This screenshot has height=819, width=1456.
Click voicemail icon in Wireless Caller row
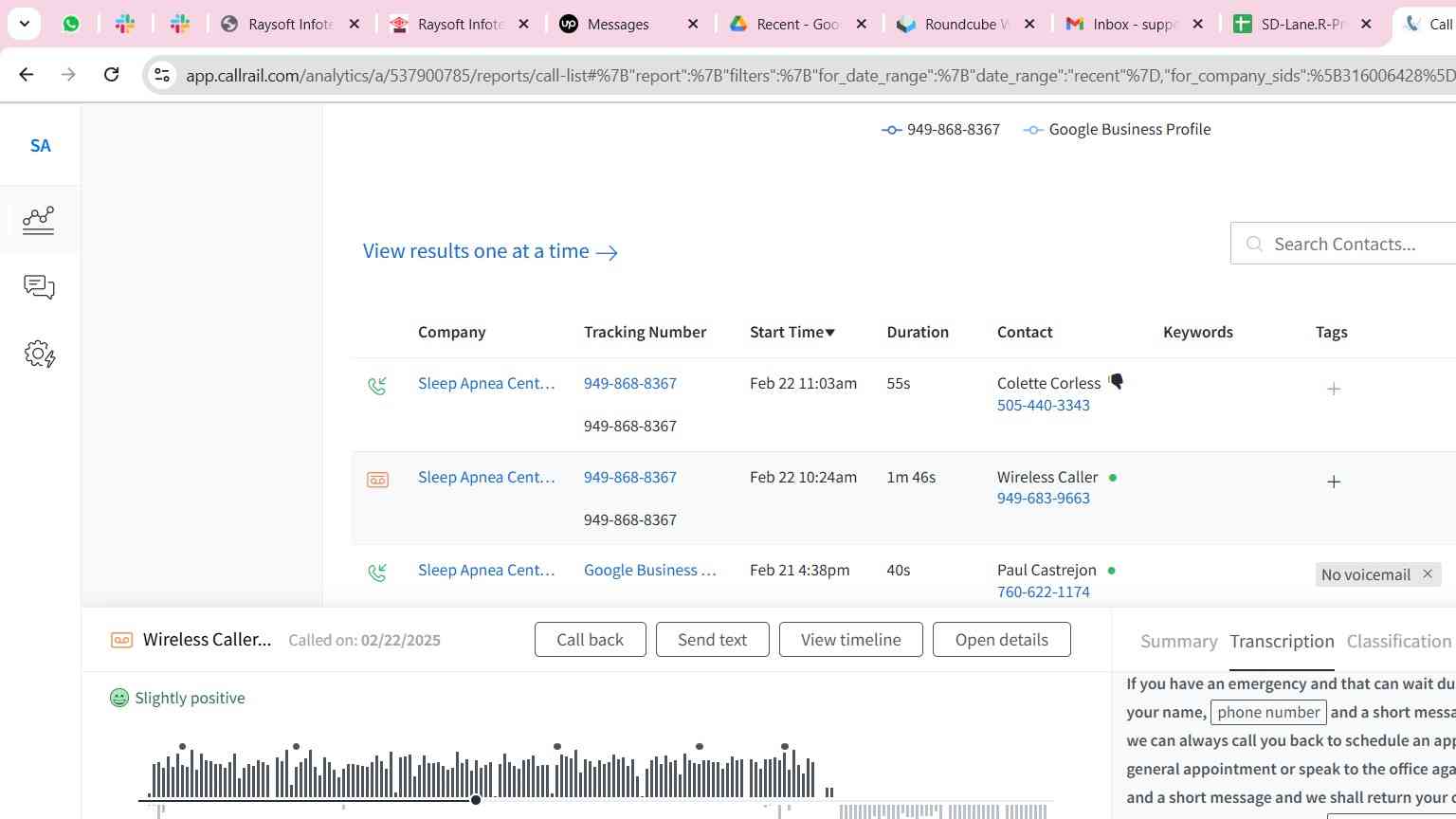[377, 480]
